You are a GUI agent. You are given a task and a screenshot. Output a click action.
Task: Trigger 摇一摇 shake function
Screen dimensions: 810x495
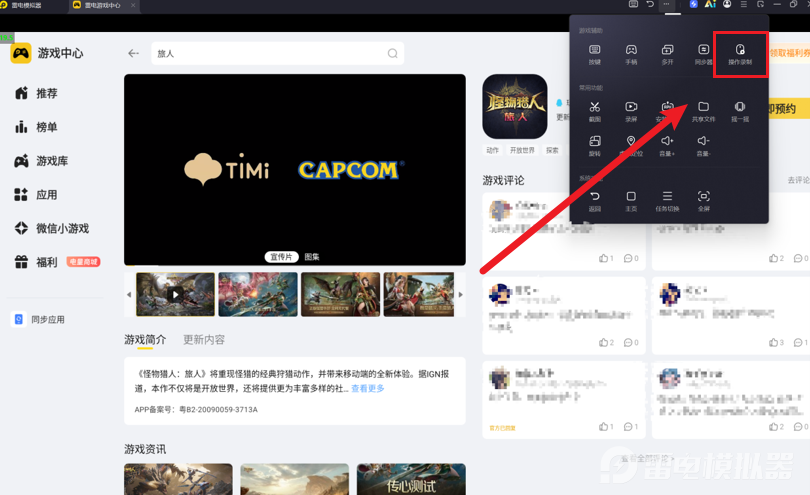click(x=740, y=111)
